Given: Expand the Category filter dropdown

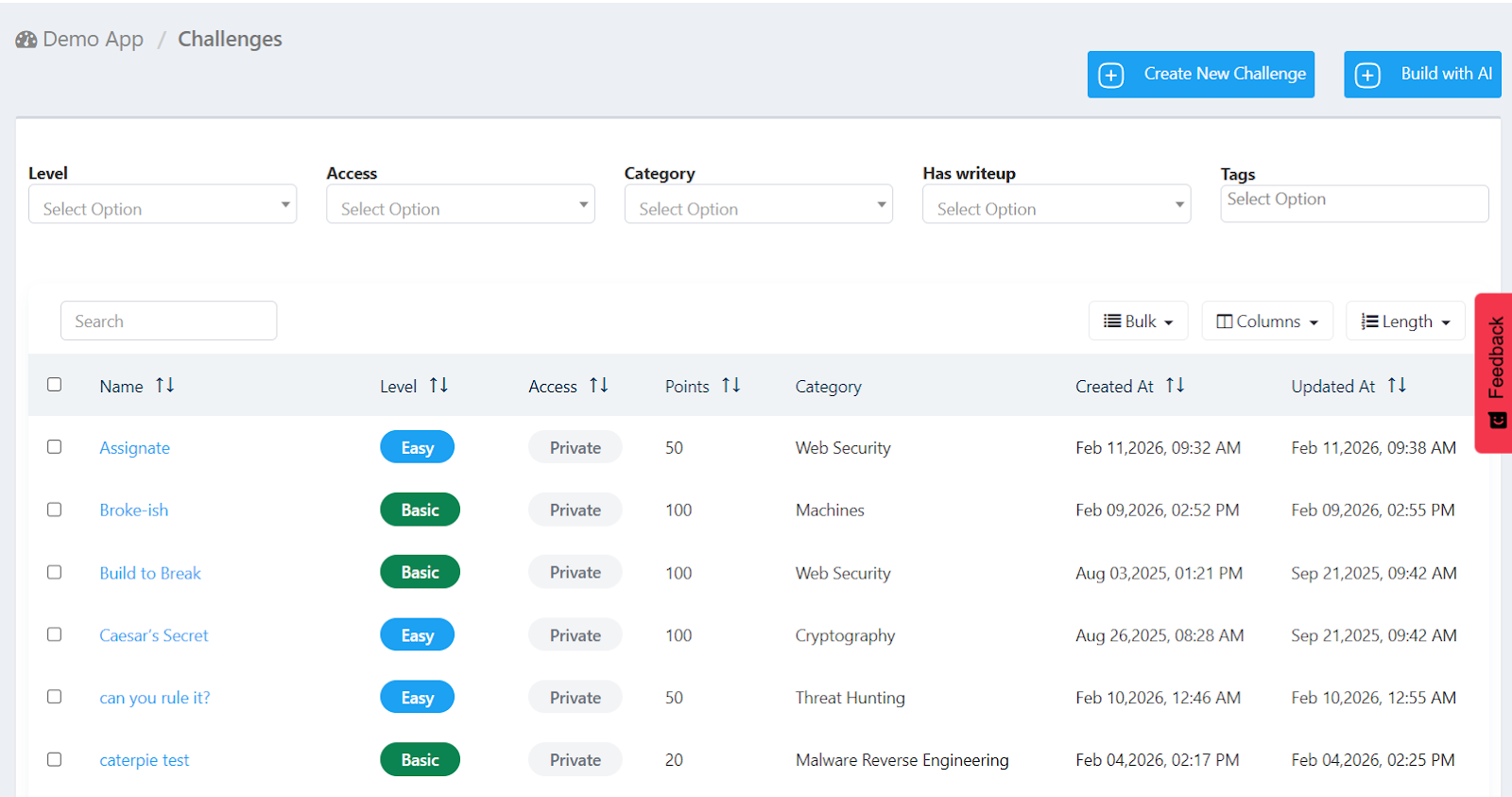Looking at the screenshot, I should point(758,205).
